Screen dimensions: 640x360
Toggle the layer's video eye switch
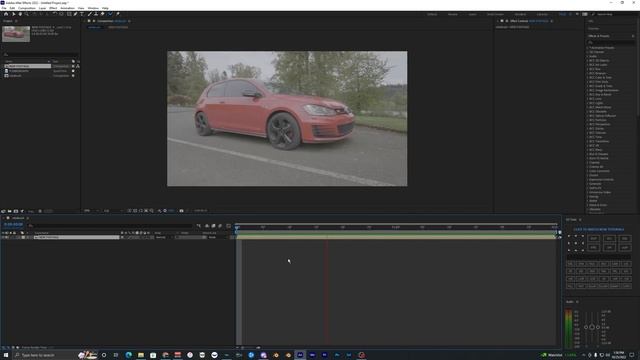point(3,237)
